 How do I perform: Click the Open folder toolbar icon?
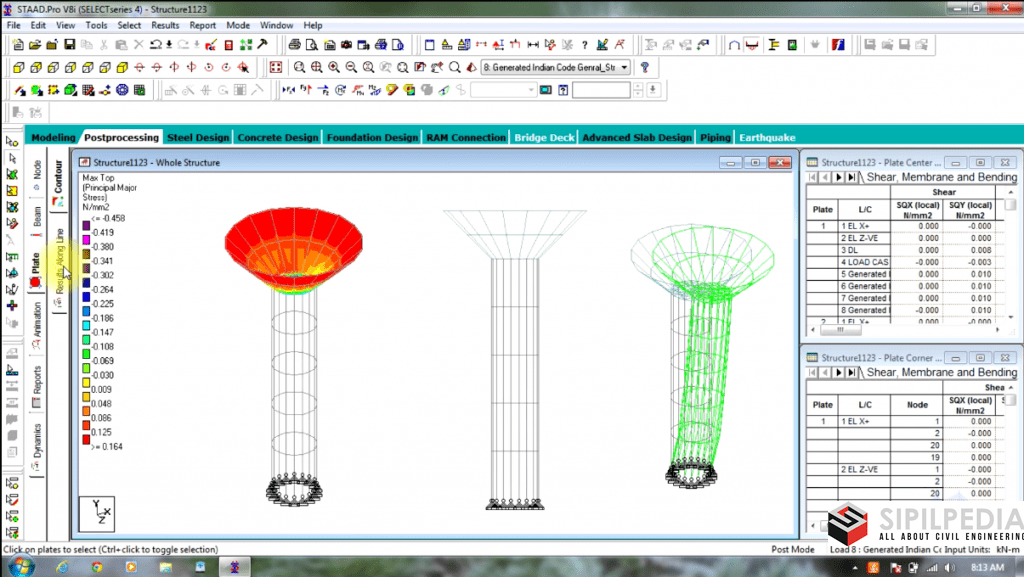tap(35, 45)
